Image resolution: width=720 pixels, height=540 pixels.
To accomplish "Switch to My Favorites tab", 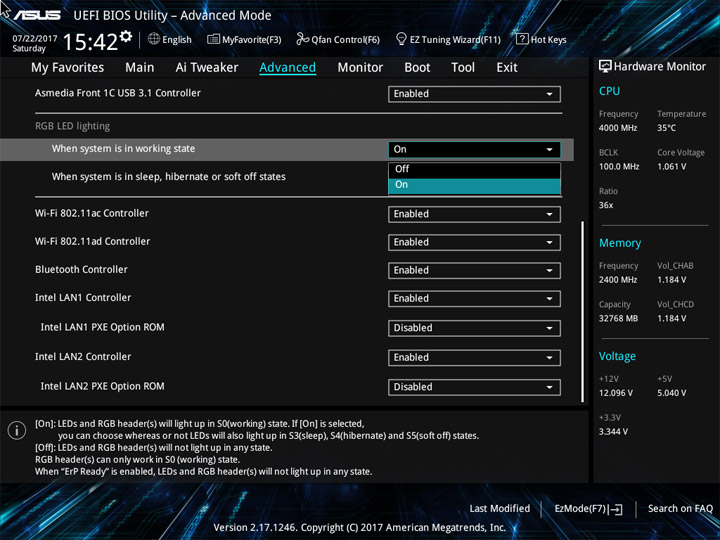I will click(68, 68).
